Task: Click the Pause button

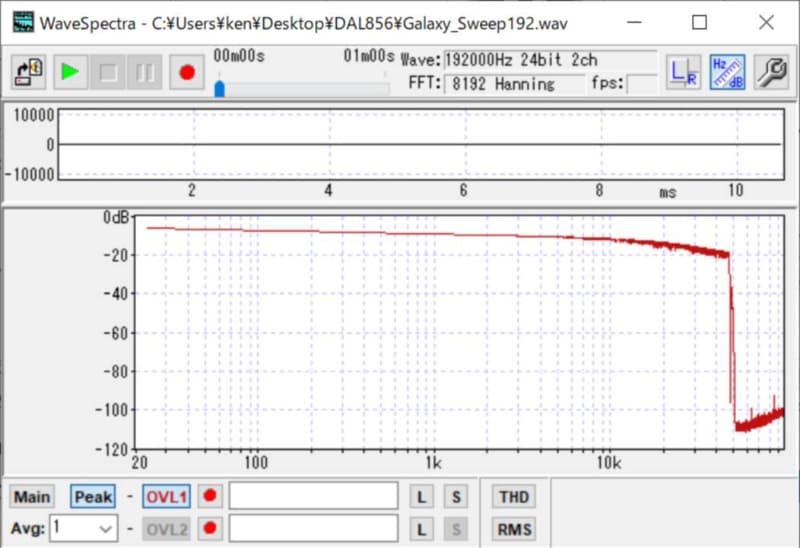Action: (x=145, y=72)
